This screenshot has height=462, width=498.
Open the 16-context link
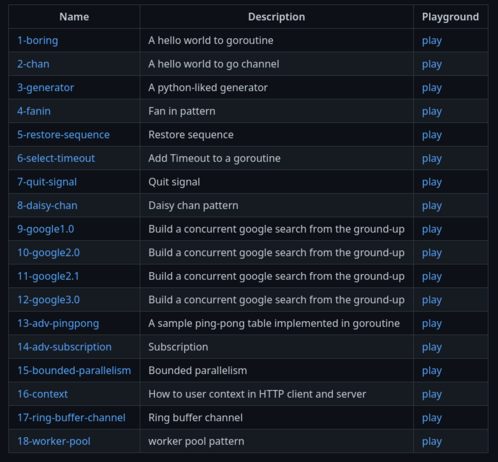(43, 394)
